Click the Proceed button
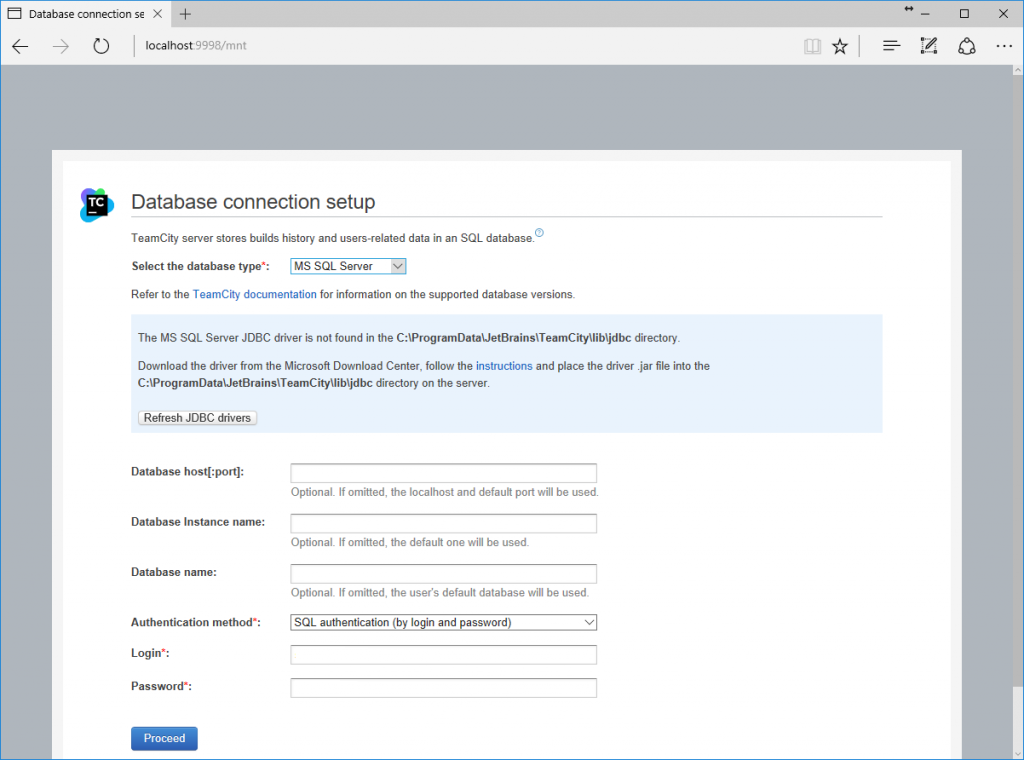The width and height of the screenshot is (1024, 760). click(165, 738)
